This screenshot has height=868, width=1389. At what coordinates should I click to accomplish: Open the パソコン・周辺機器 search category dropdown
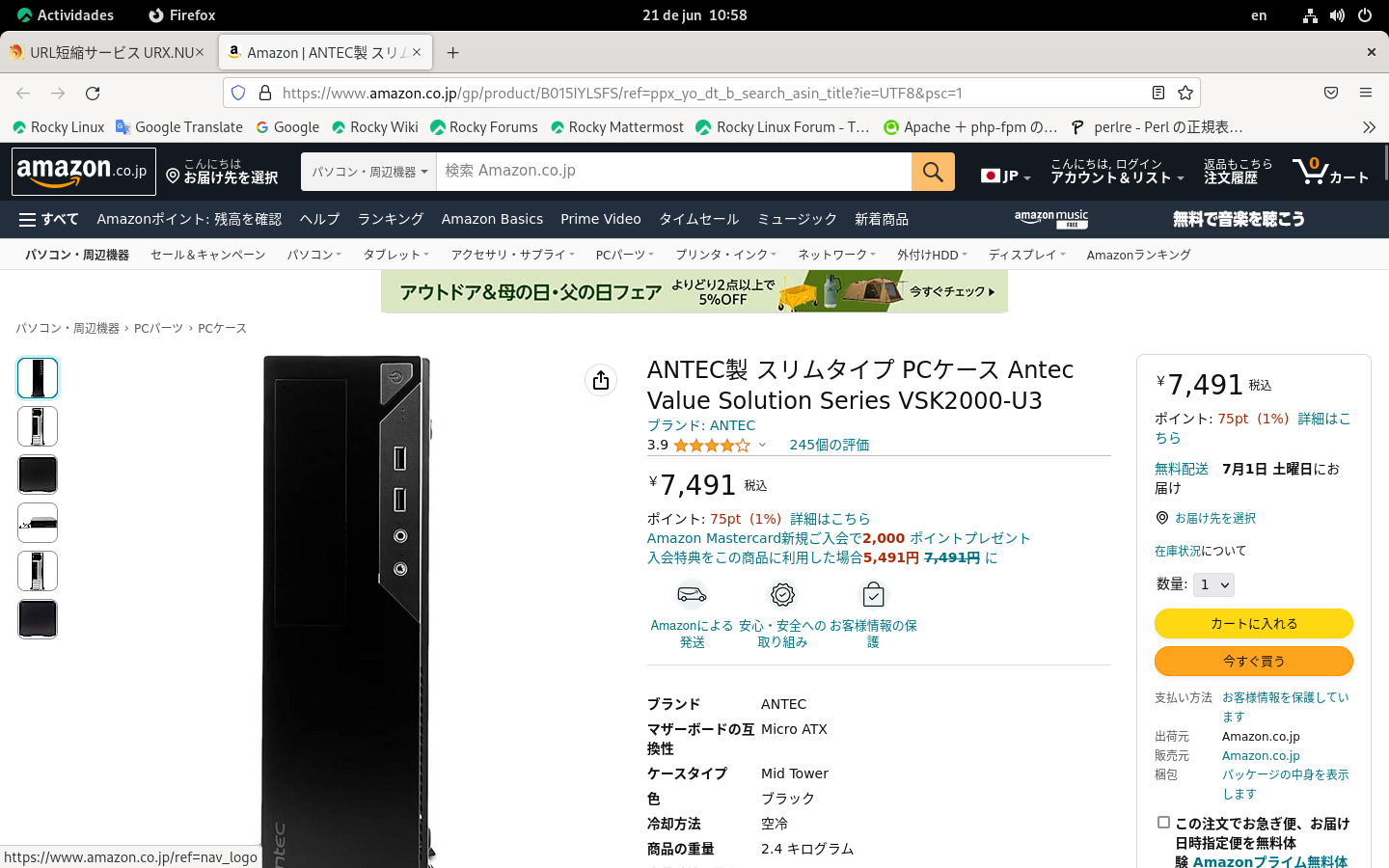368,172
